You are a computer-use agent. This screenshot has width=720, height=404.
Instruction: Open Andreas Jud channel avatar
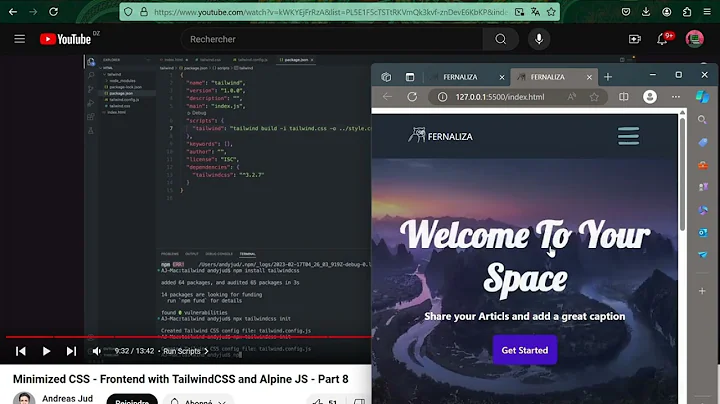tap(24, 398)
